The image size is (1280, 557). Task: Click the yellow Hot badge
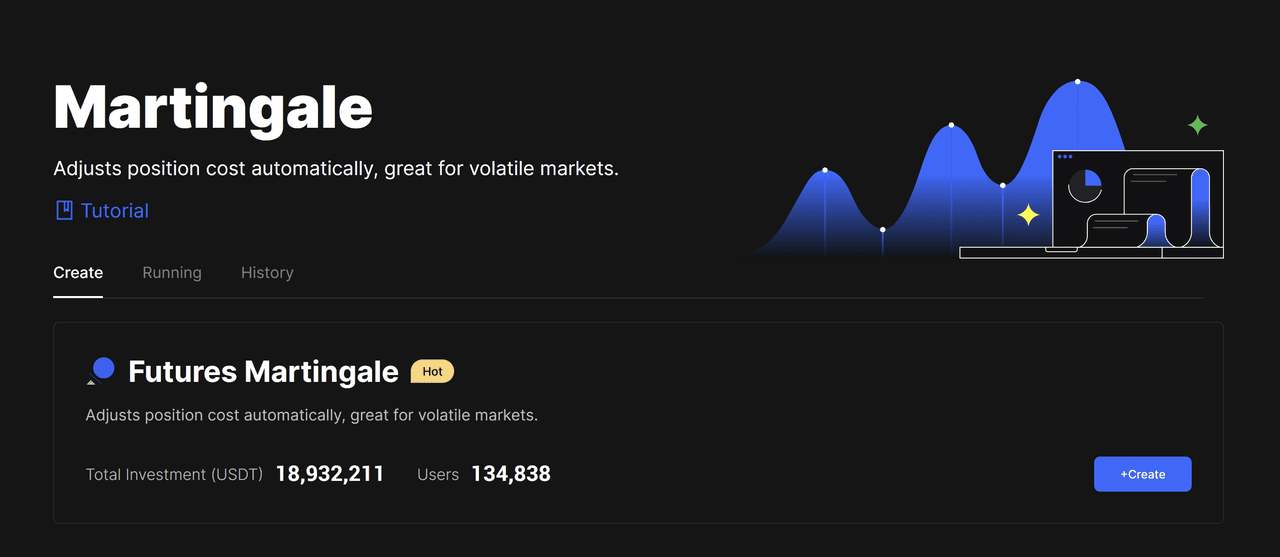tap(432, 371)
